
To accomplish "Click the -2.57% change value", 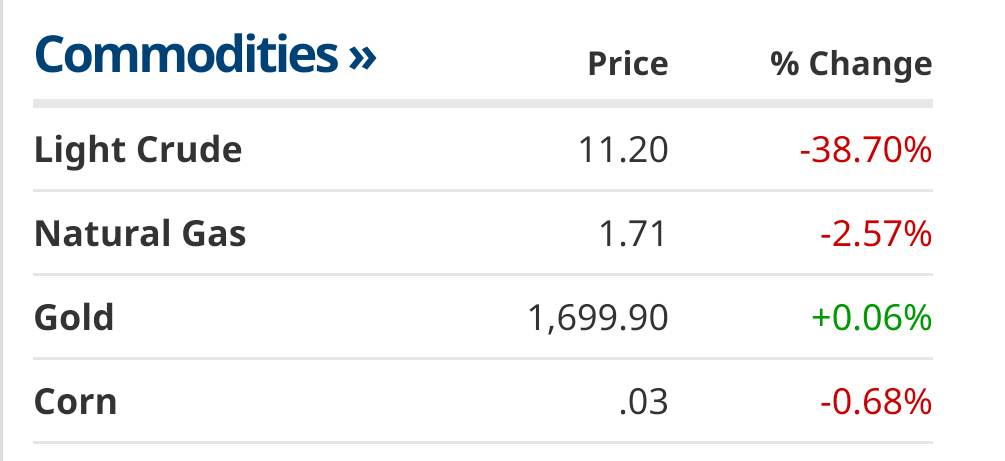I will (x=876, y=234).
